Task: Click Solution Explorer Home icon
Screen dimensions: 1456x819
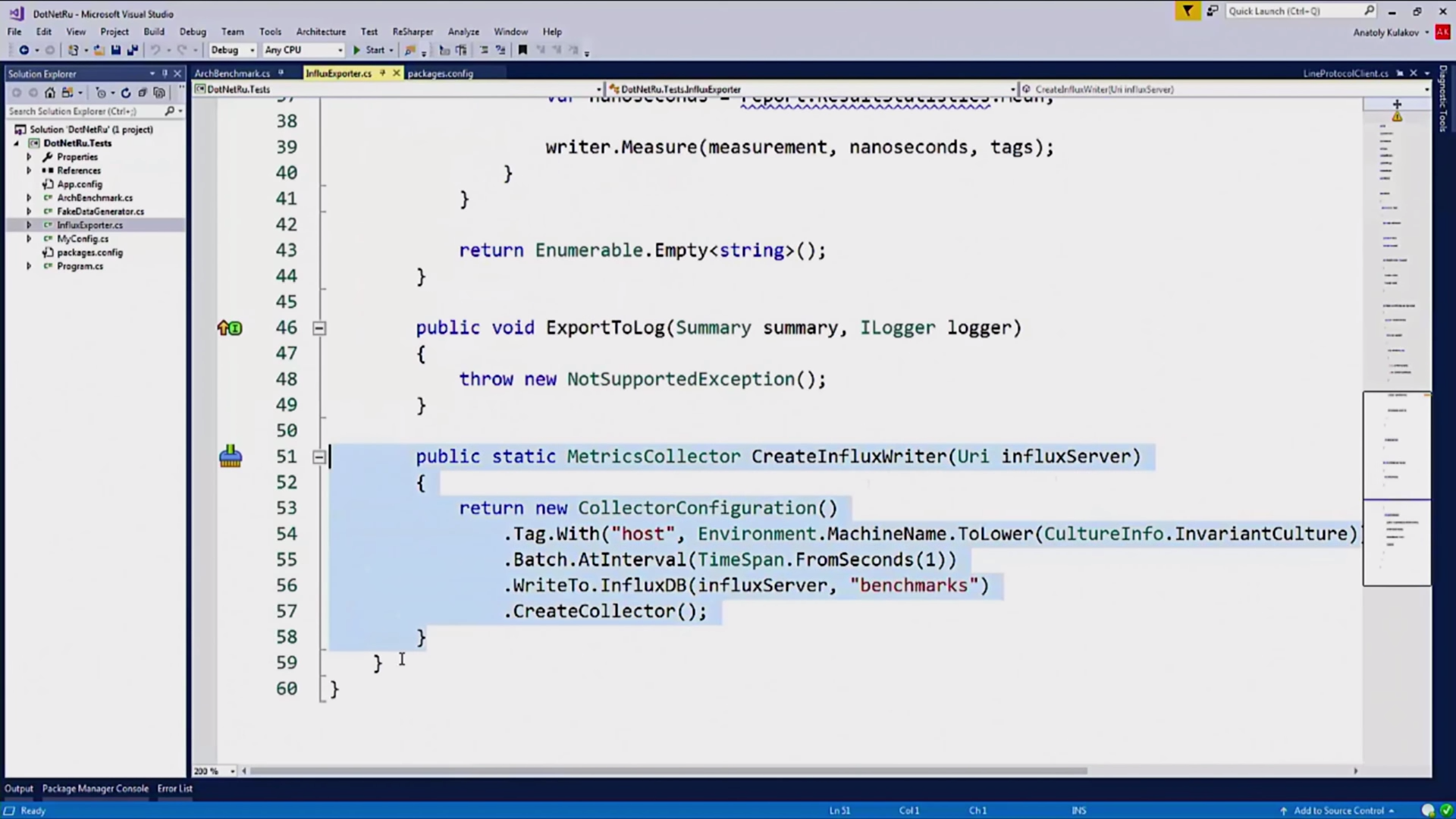Action: [50, 93]
